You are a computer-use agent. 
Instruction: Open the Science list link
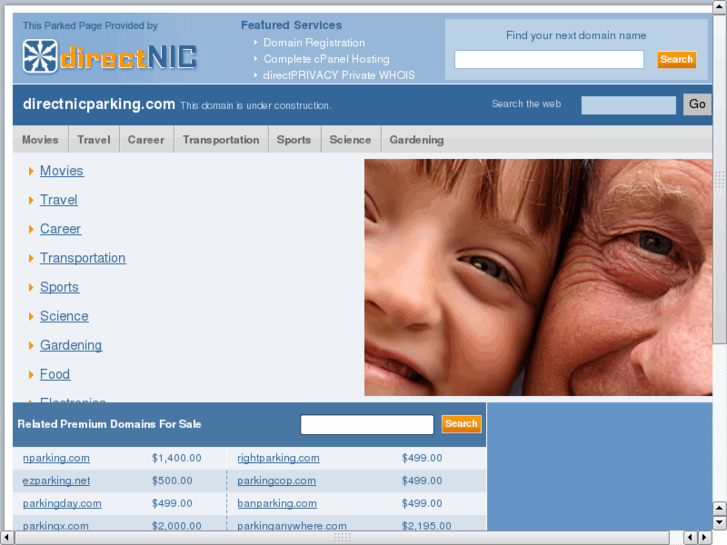pyautogui.click(x=64, y=316)
